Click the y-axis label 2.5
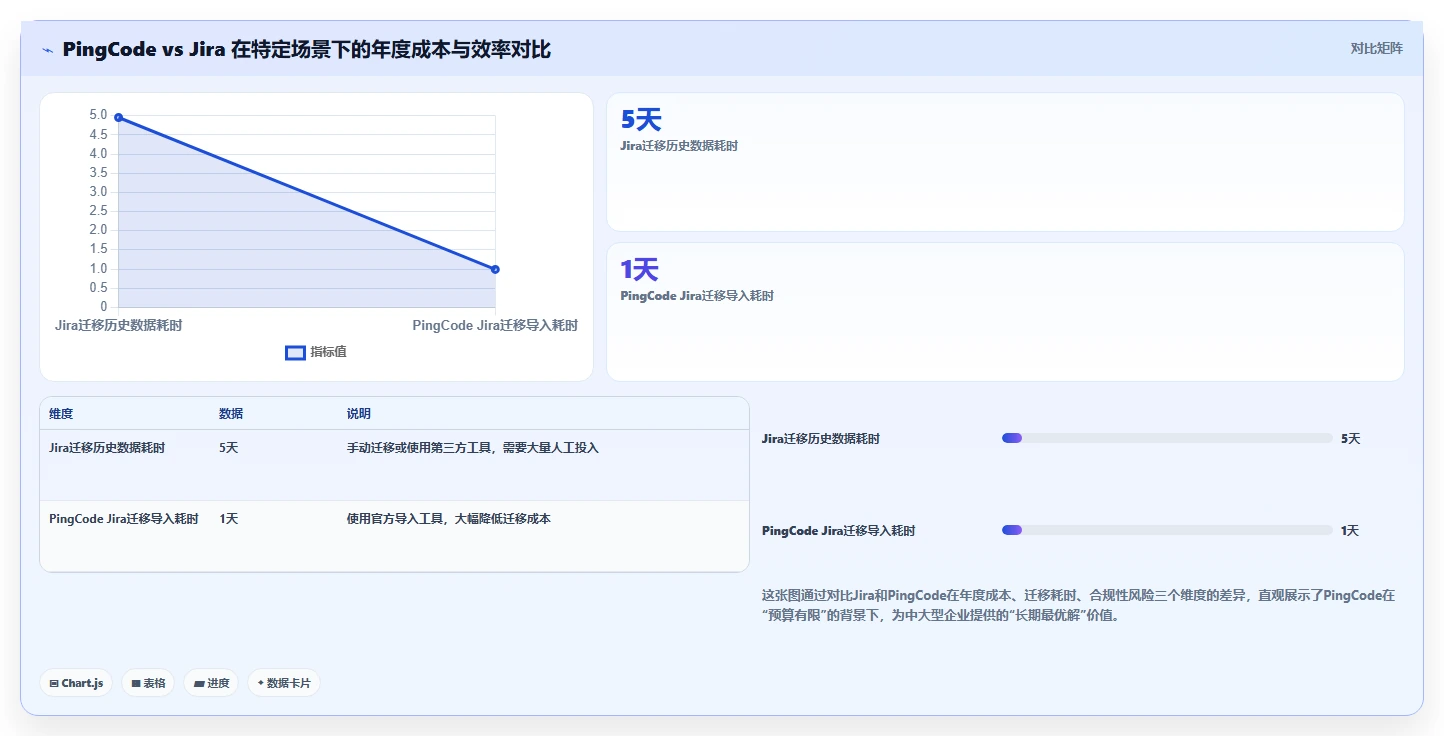This screenshot has width=1444, height=736. (x=98, y=211)
